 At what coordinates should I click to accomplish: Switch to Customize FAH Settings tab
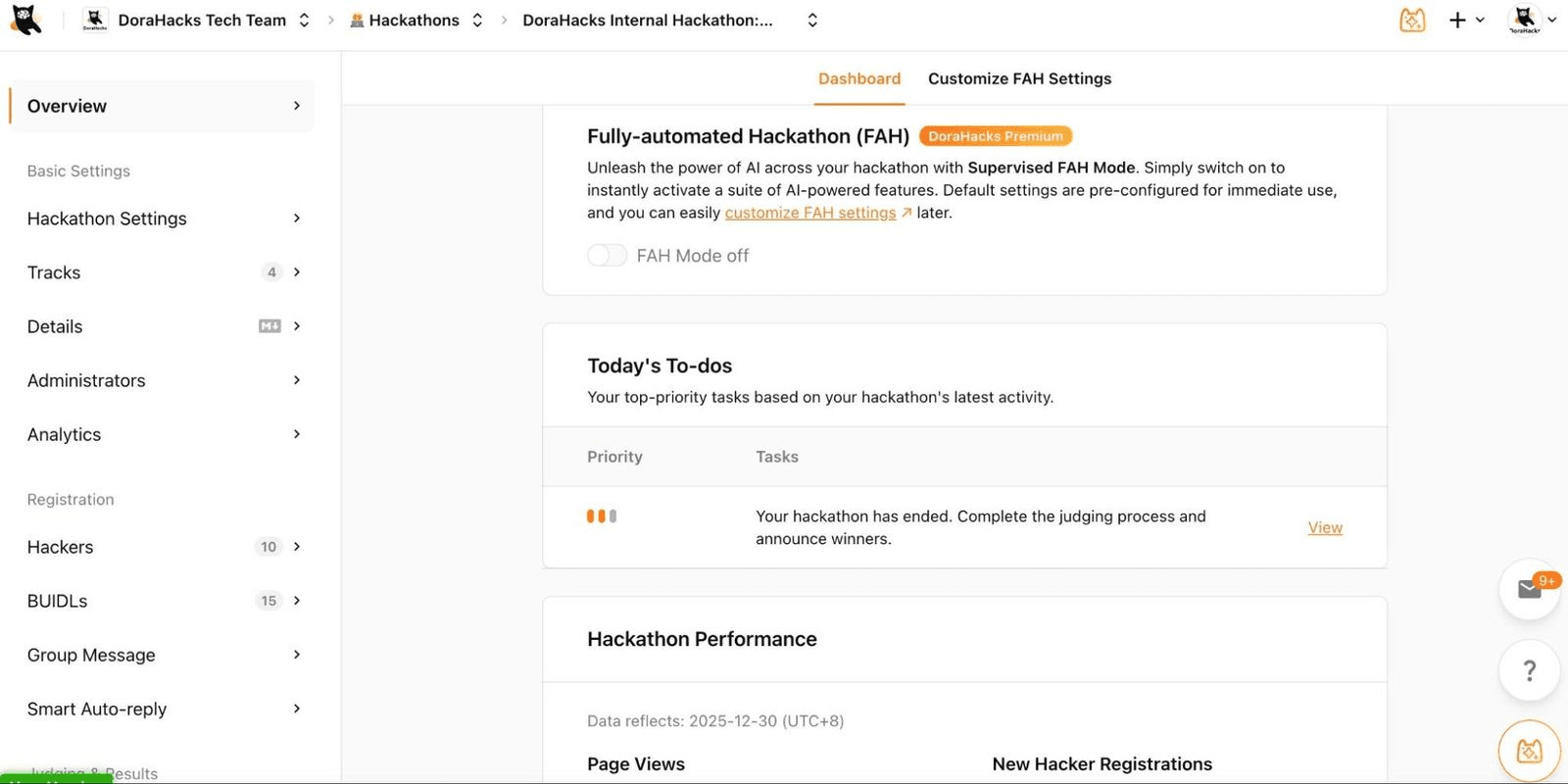(x=1019, y=78)
